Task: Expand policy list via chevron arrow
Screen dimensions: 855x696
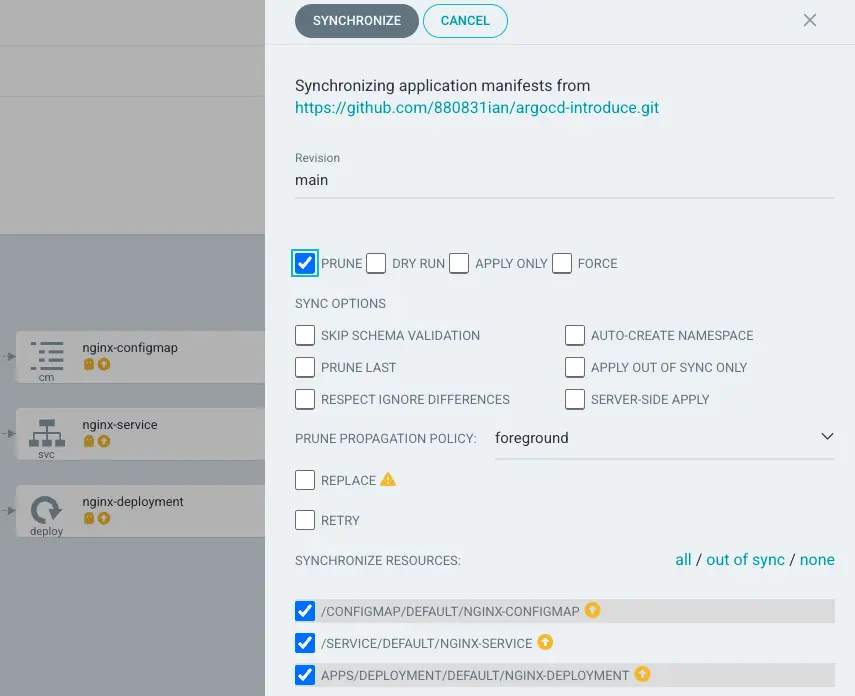Action: [826, 437]
